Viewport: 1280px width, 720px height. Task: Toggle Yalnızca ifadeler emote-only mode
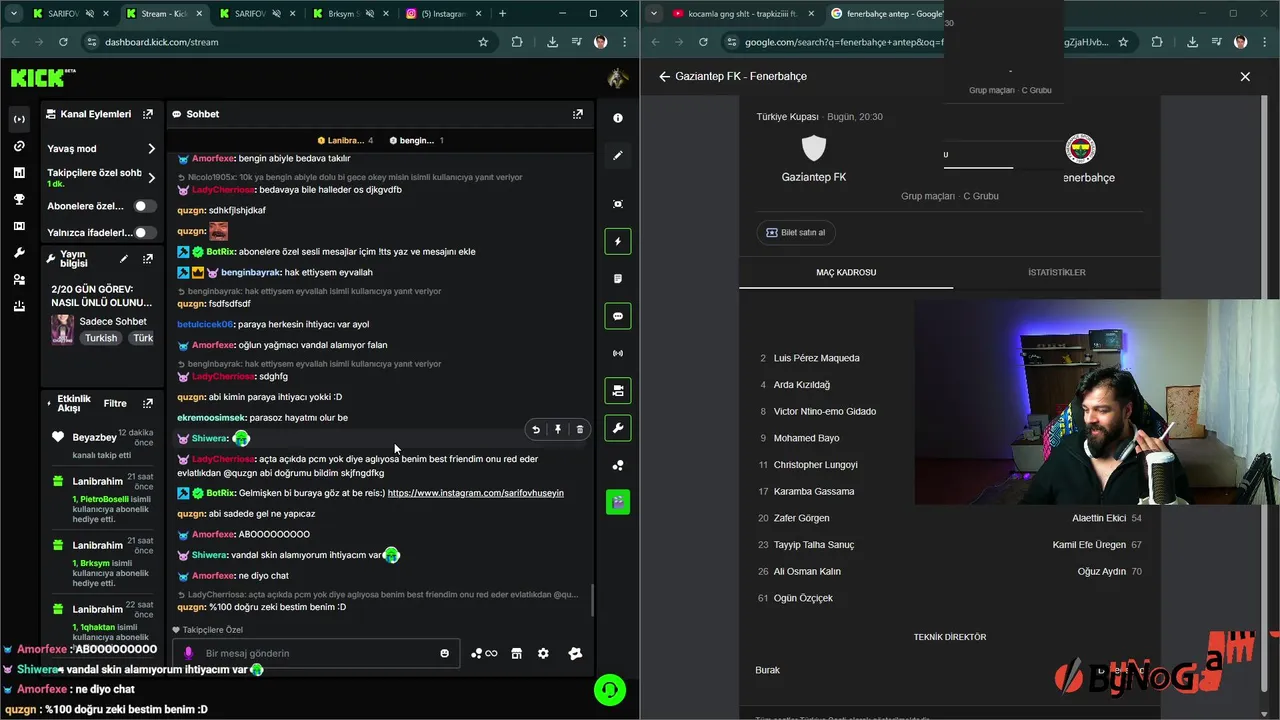[x=146, y=232]
